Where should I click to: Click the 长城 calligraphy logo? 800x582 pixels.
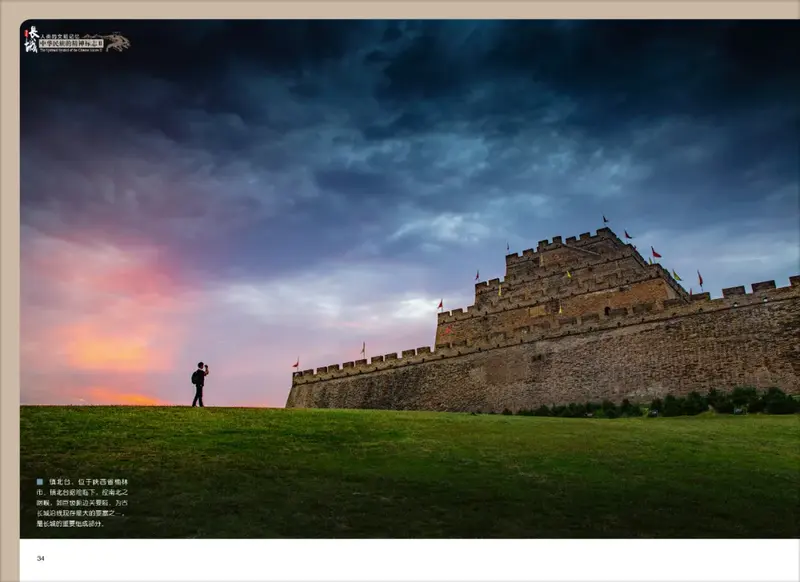tap(33, 39)
